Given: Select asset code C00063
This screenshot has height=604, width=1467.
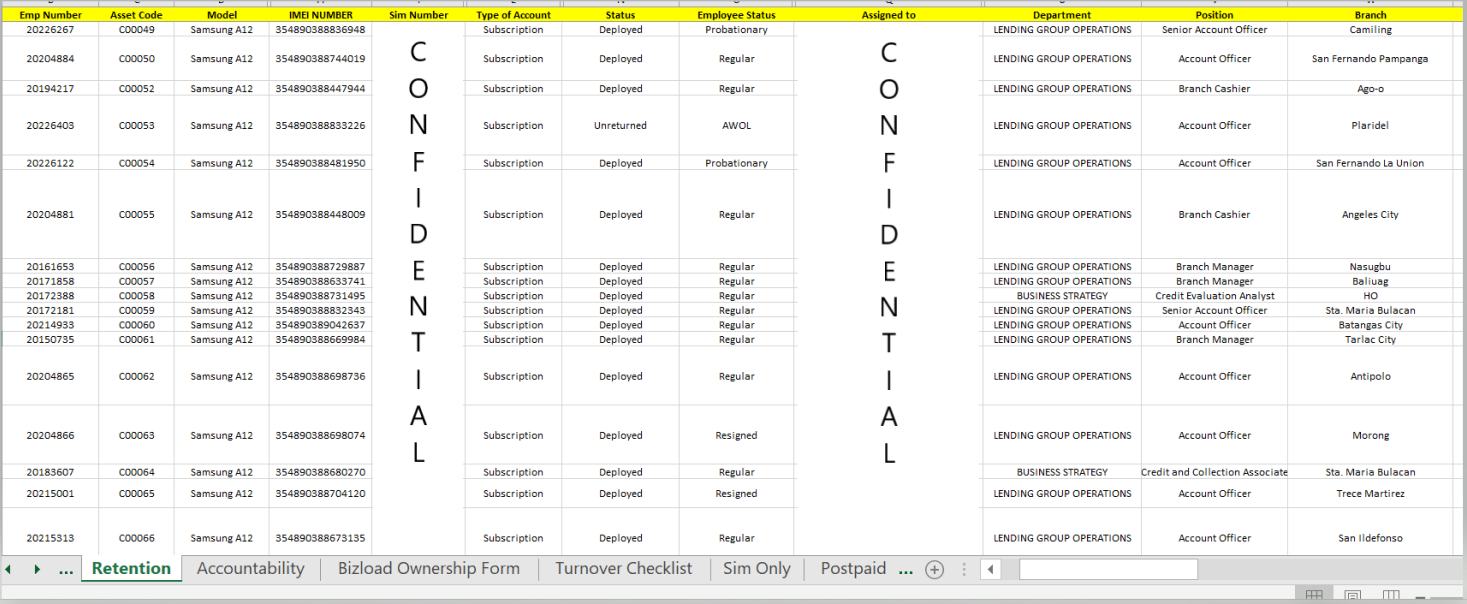Looking at the screenshot, I should [136, 436].
